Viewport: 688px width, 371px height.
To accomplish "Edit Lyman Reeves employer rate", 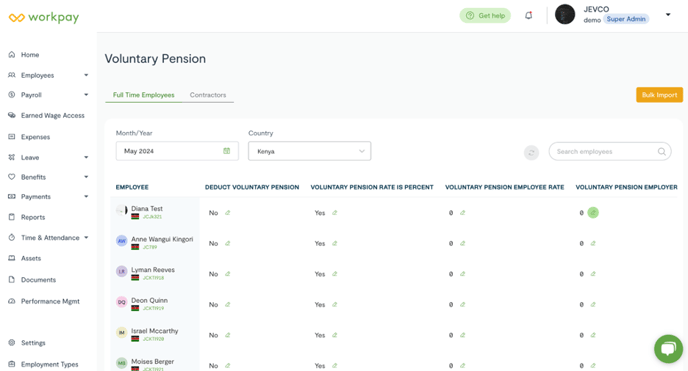I will tap(593, 274).
